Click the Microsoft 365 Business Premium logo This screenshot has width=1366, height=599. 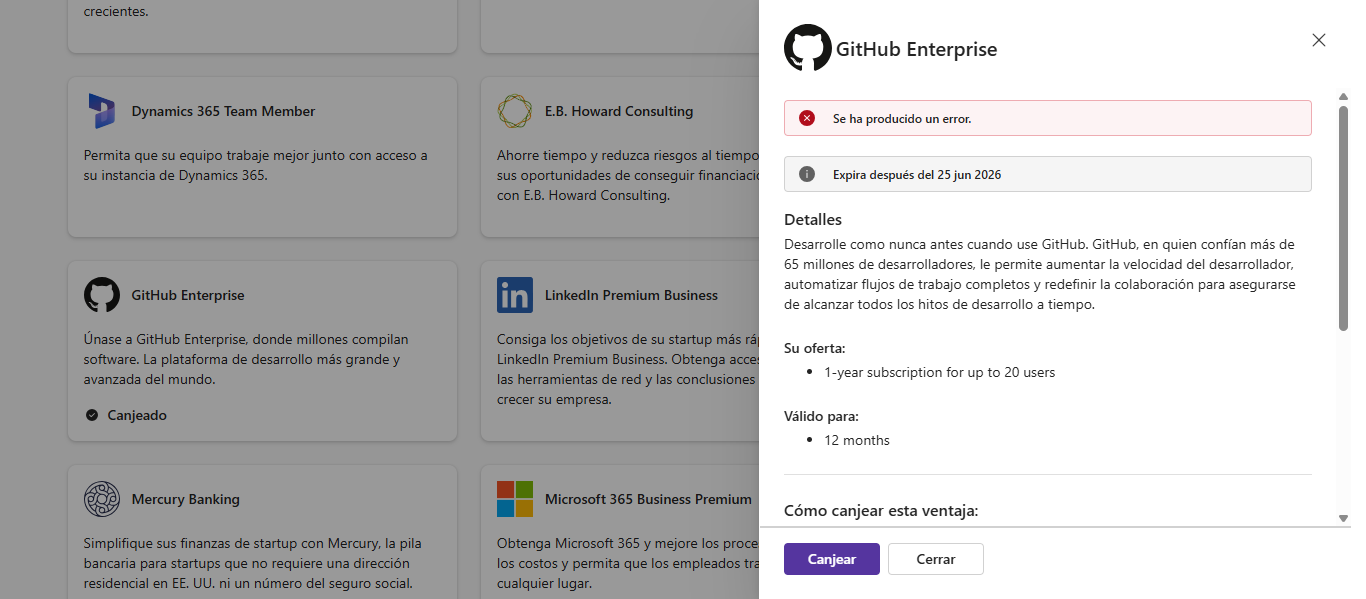515,499
